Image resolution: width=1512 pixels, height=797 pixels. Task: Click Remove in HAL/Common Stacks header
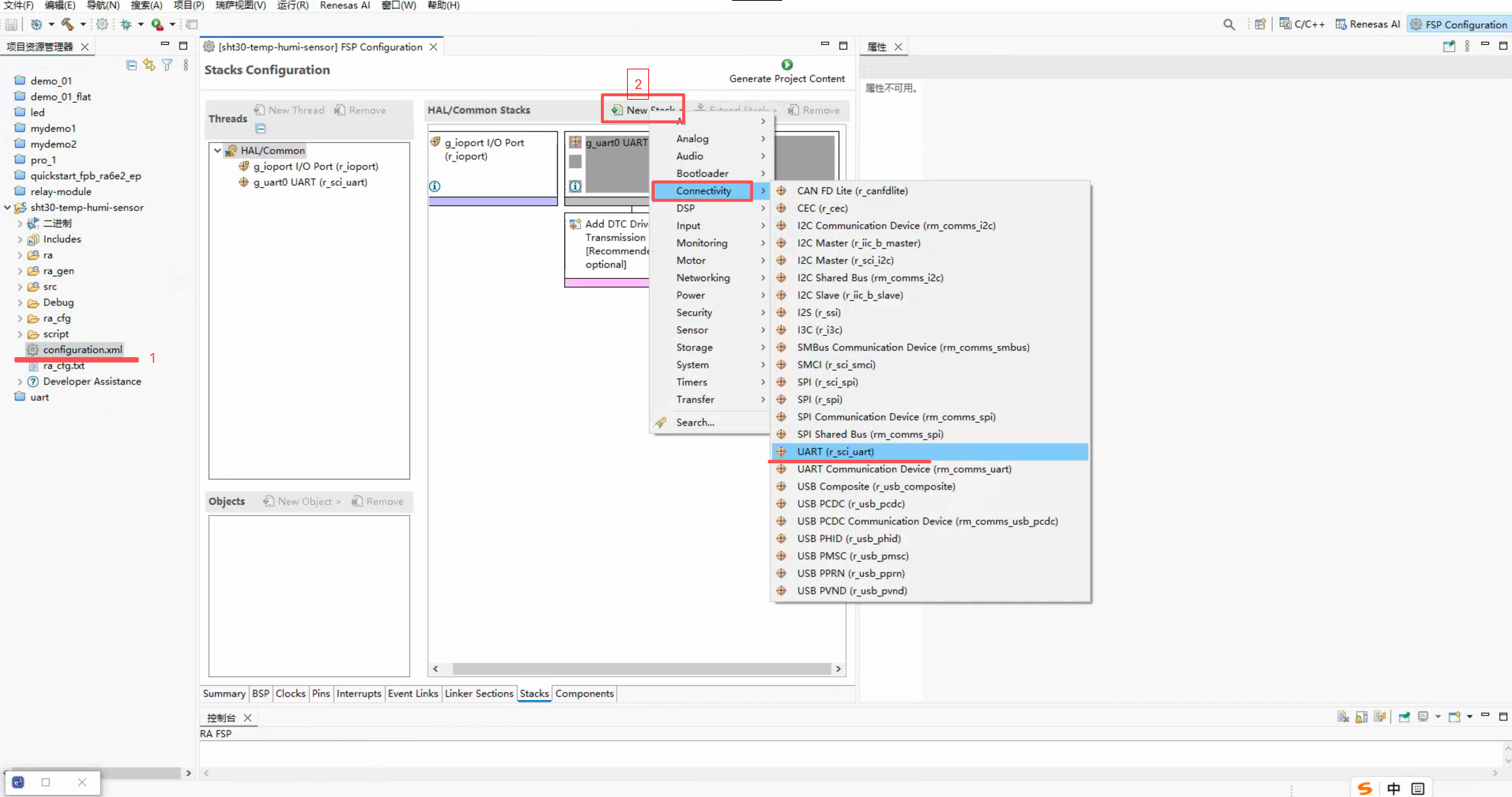(814, 110)
